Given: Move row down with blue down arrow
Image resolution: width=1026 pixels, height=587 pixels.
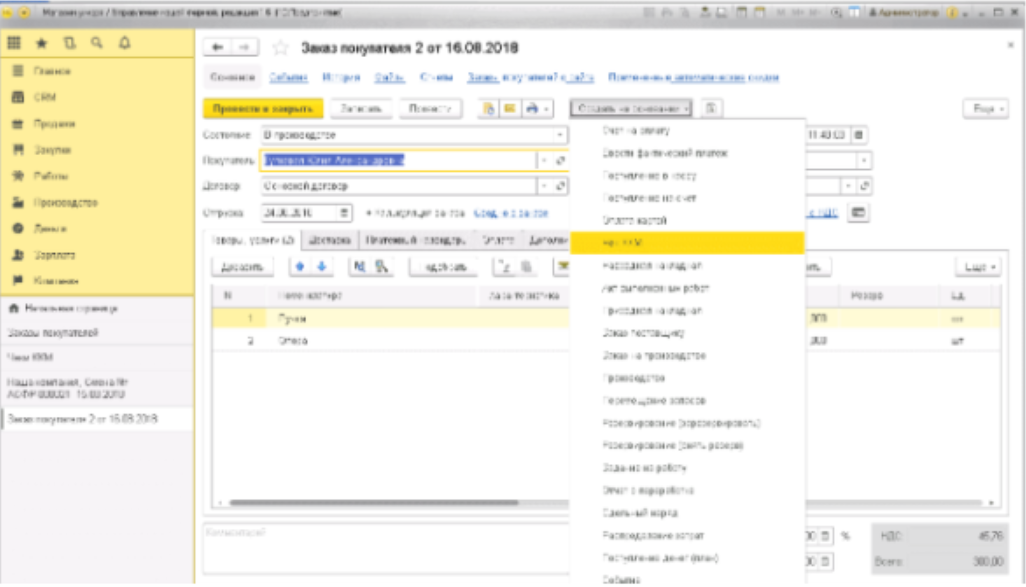Looking at the screenshot, I should tap(321, 267).
